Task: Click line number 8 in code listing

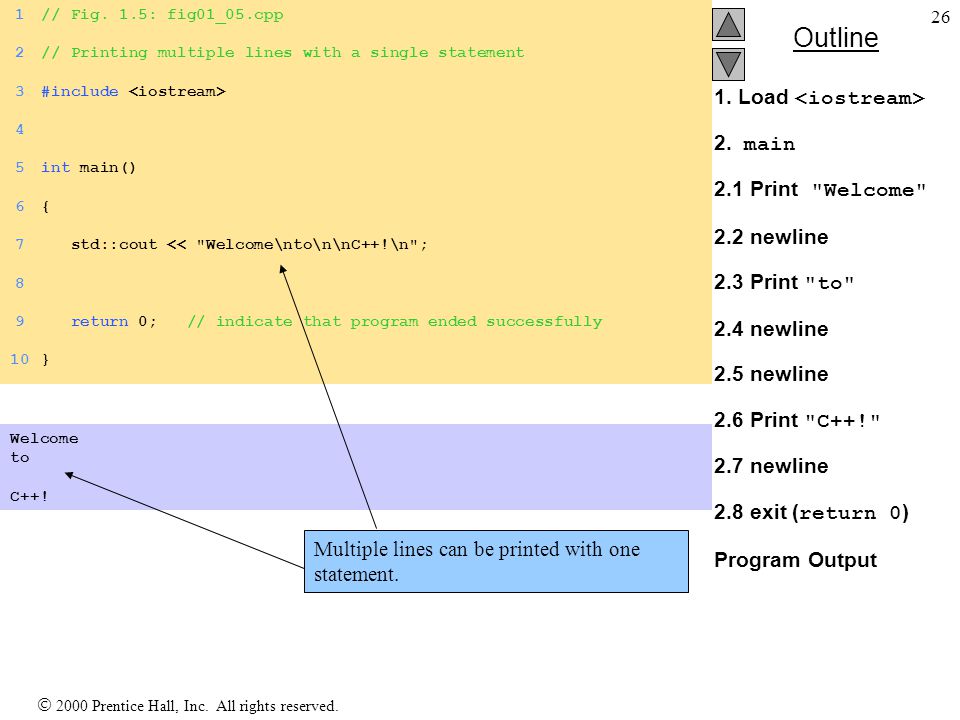Action: coord(20,283)
